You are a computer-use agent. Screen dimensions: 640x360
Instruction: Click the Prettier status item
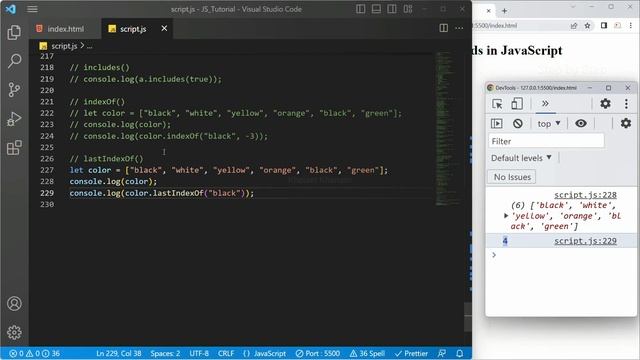pos(411,353)
